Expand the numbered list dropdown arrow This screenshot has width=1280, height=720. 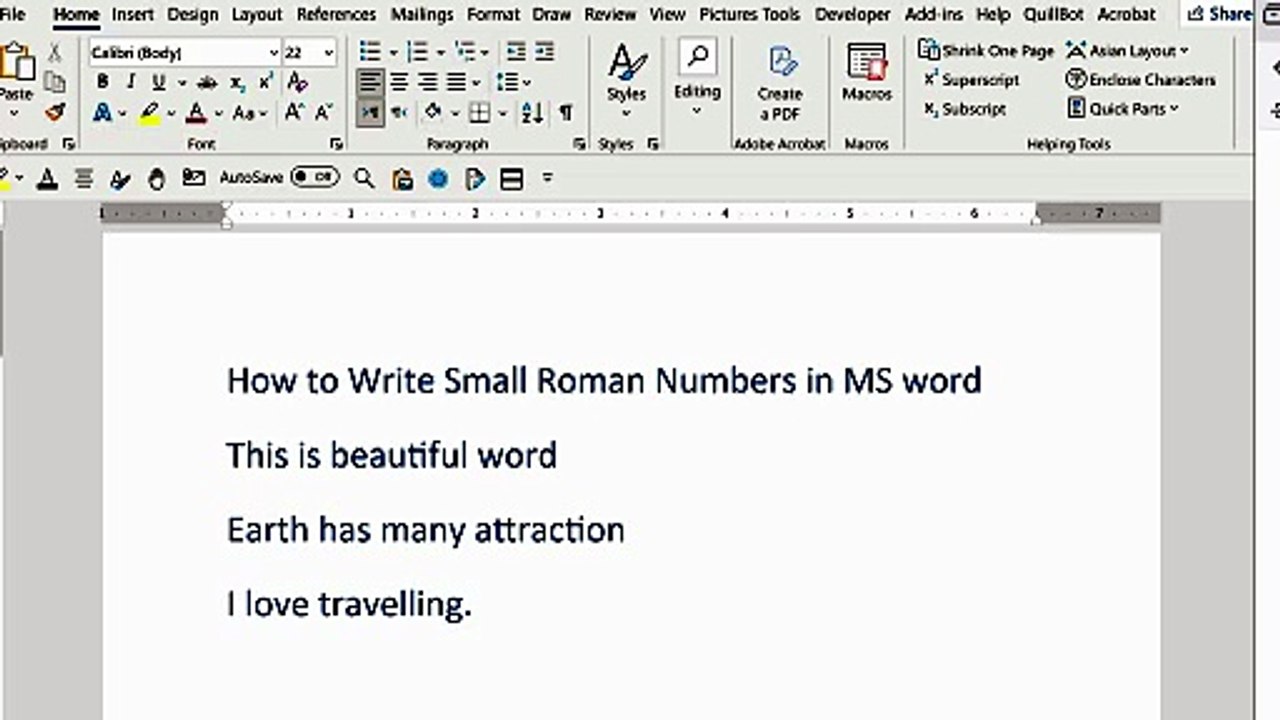440,52
